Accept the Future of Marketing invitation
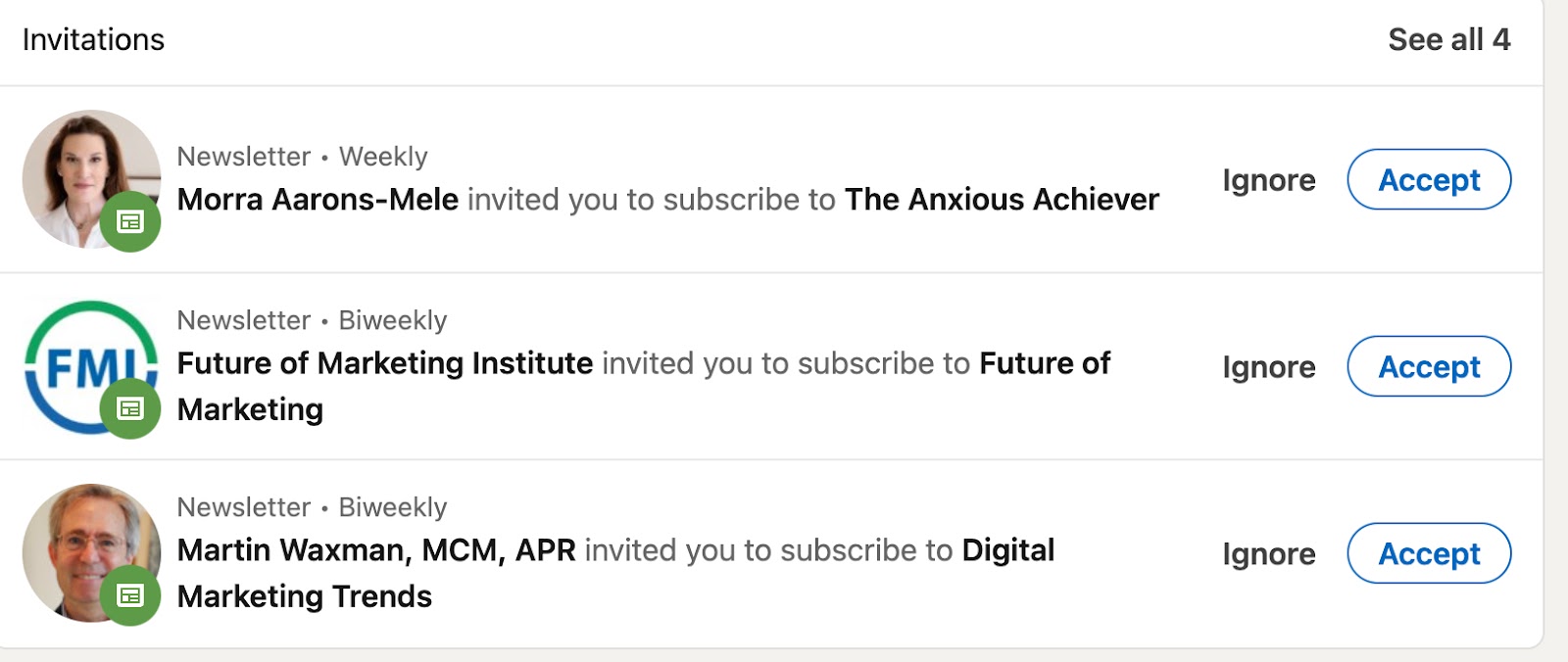1568x662 pixels. [1429, 367]
